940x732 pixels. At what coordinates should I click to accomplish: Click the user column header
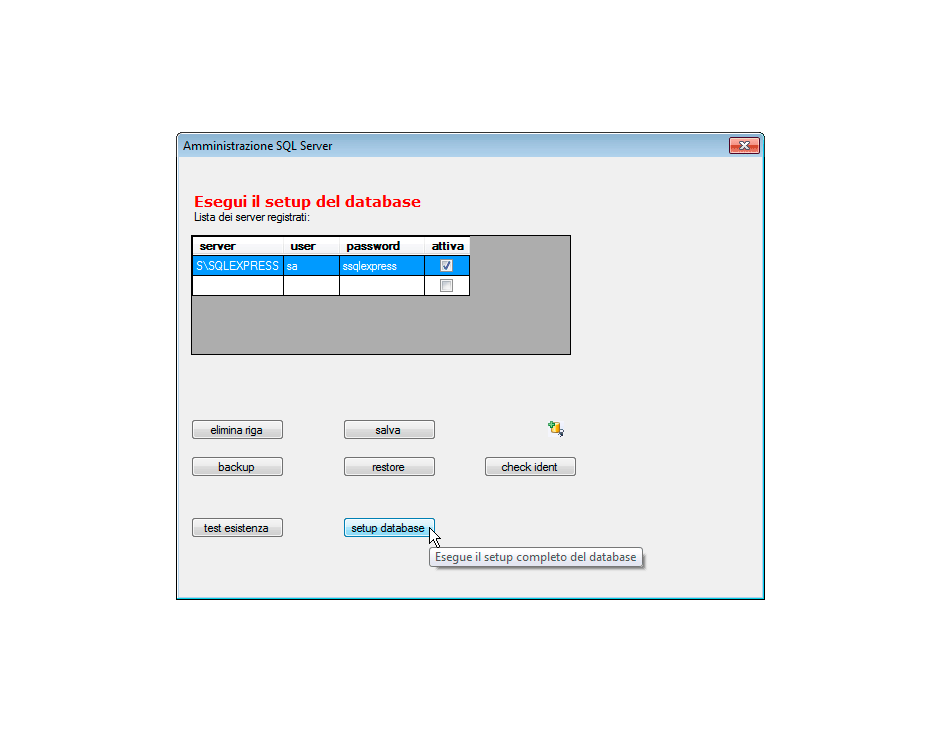click(x=311, y=246)
